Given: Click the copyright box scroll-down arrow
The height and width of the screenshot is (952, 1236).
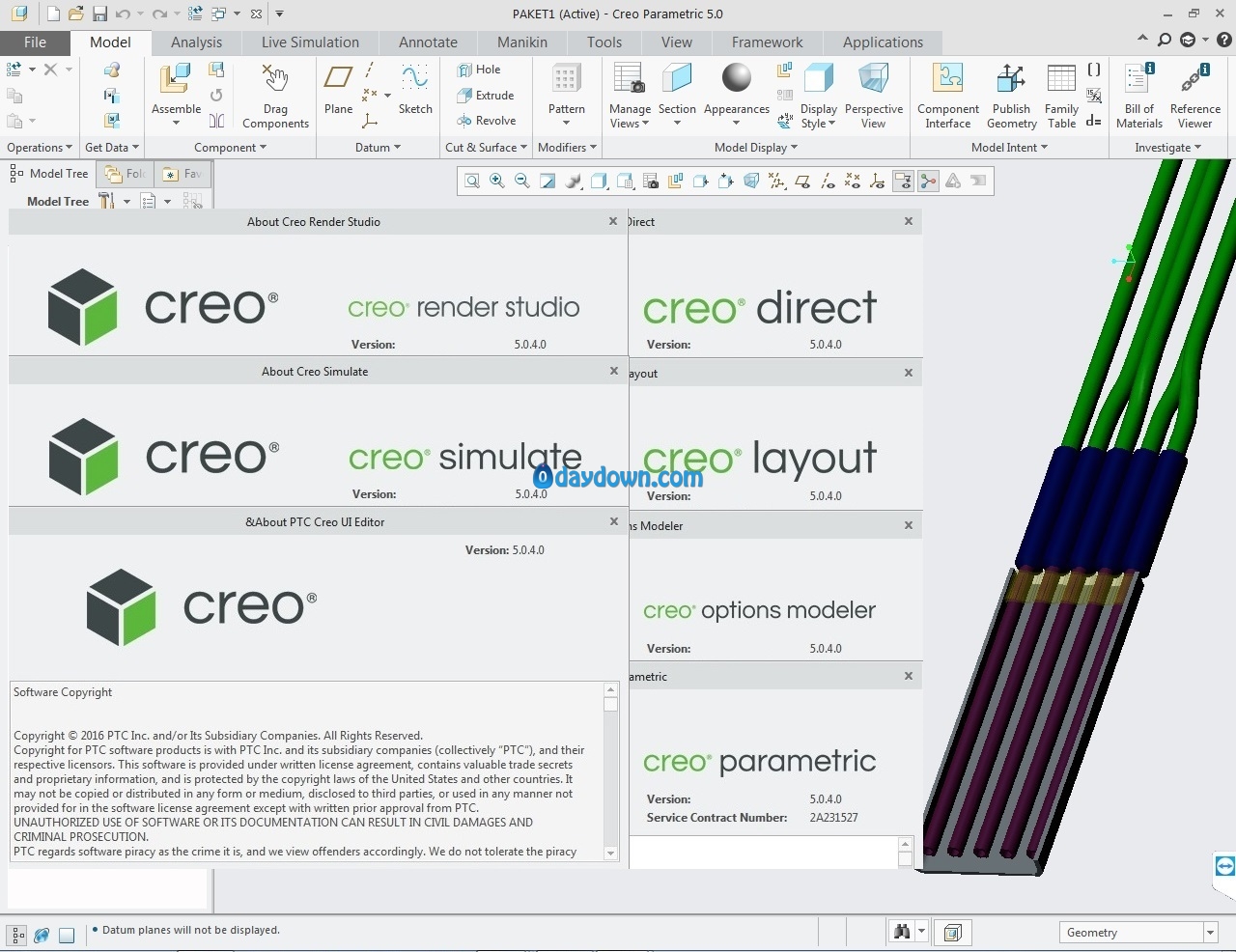Looking at the screenshot, I should 610,853.
